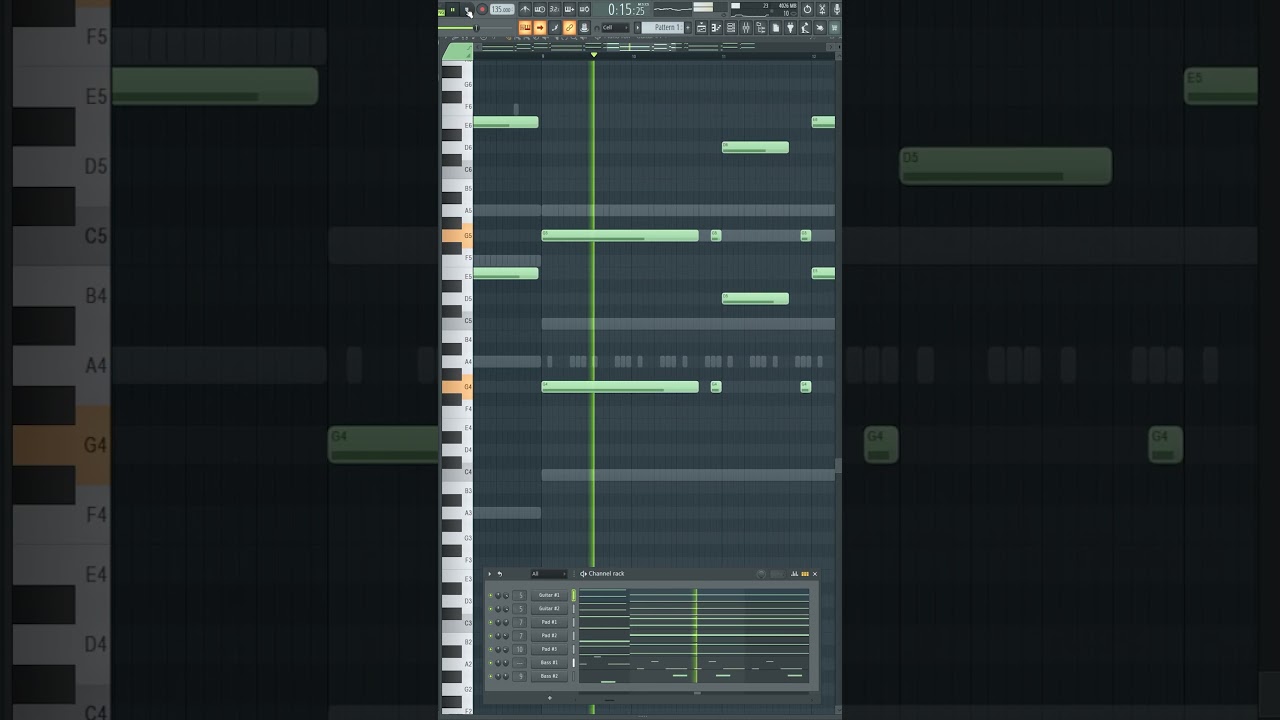The image size is (1280, 720).
Task: Click the piano roll vertical scrollbar handle
Action: point(838,466)
